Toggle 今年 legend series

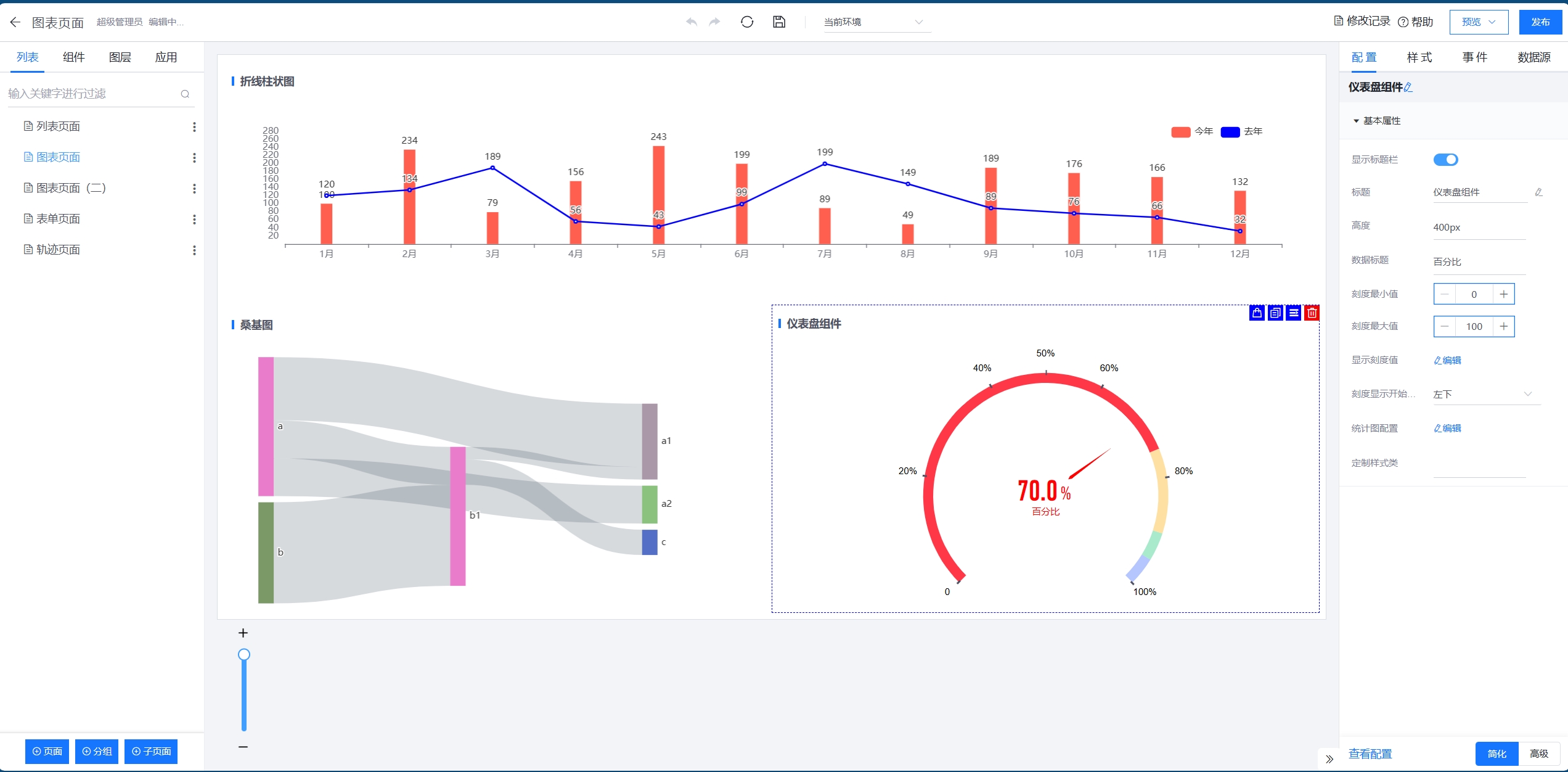point(1192,131)
